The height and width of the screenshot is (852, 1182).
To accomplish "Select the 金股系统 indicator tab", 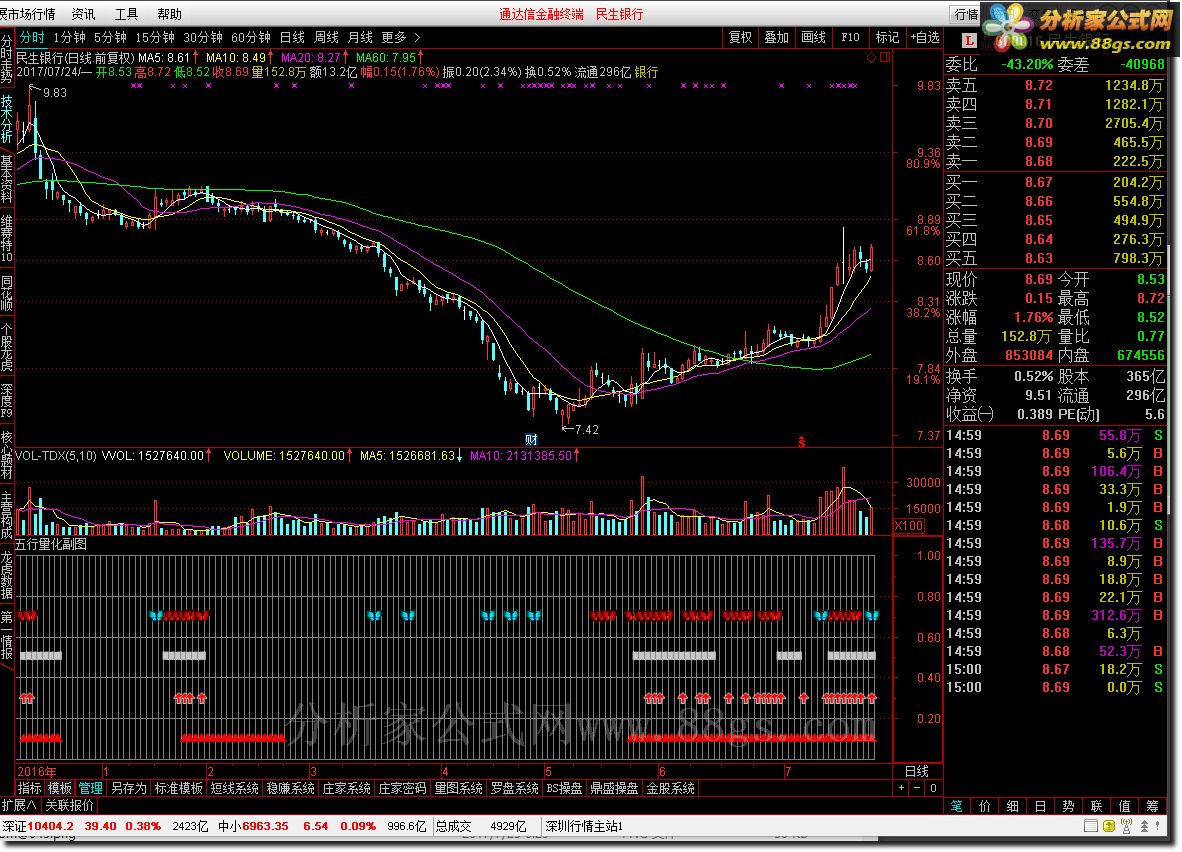I will click(670, 788).
